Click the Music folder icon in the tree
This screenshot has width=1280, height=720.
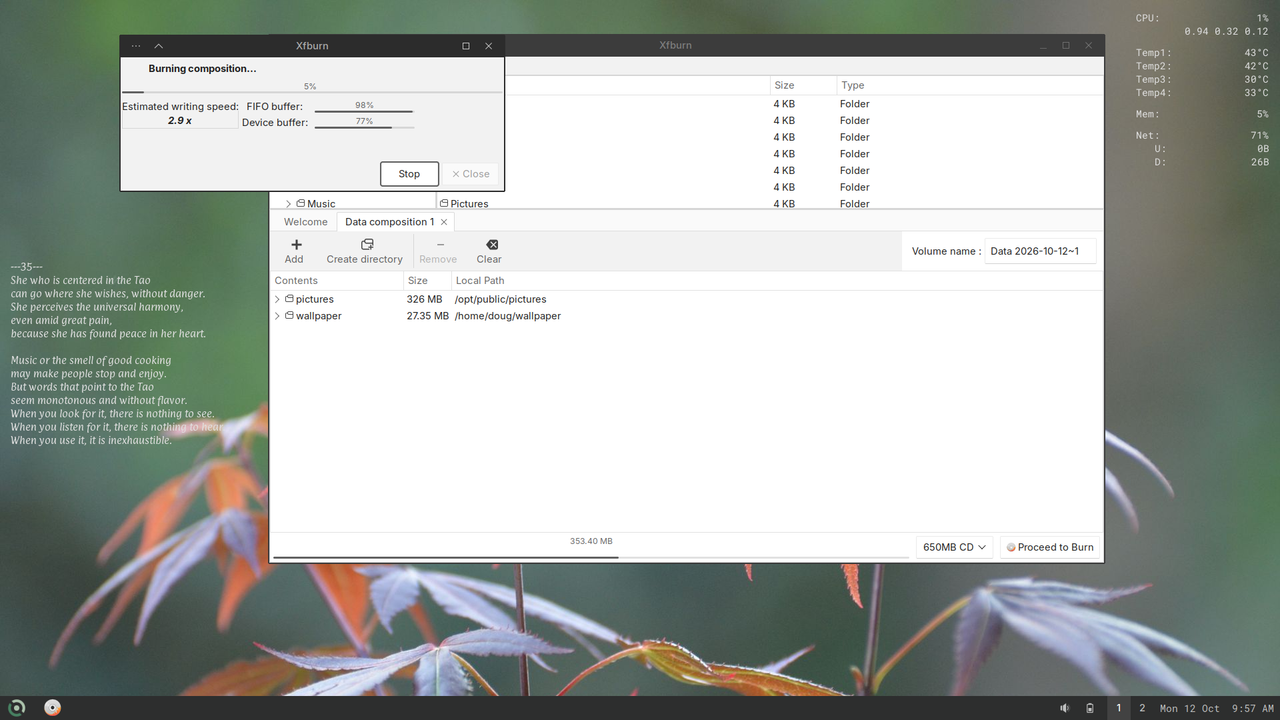click(300, 204)
